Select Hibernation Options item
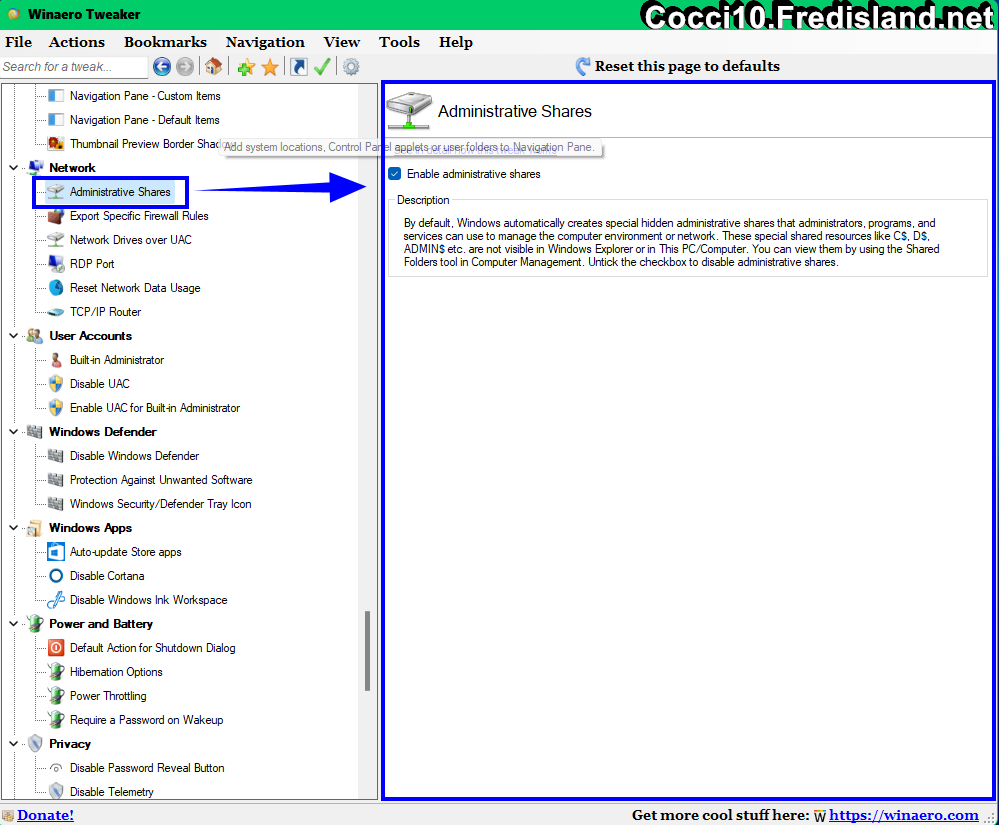The height and width of the screenshot is (825, 999). point(116,672)
